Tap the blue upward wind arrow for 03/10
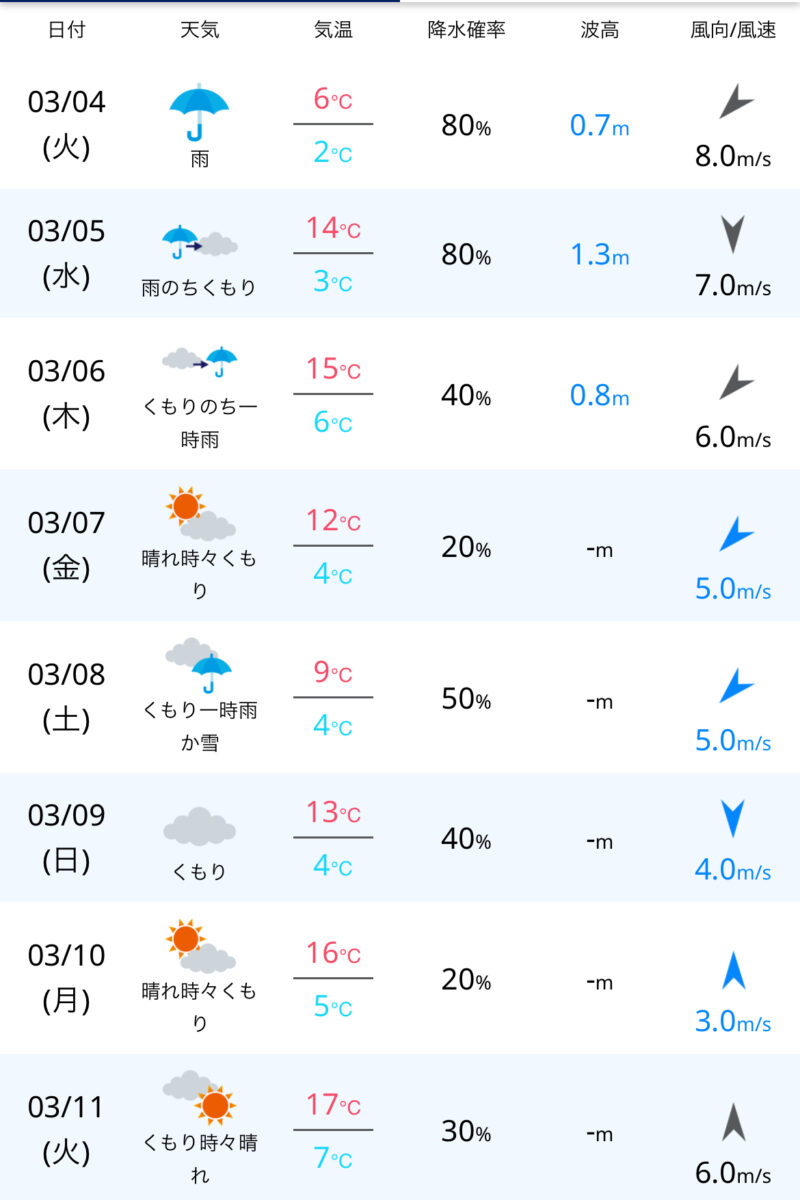Image resolution: width=800 pixels, height=1200 pixels. 733,972
